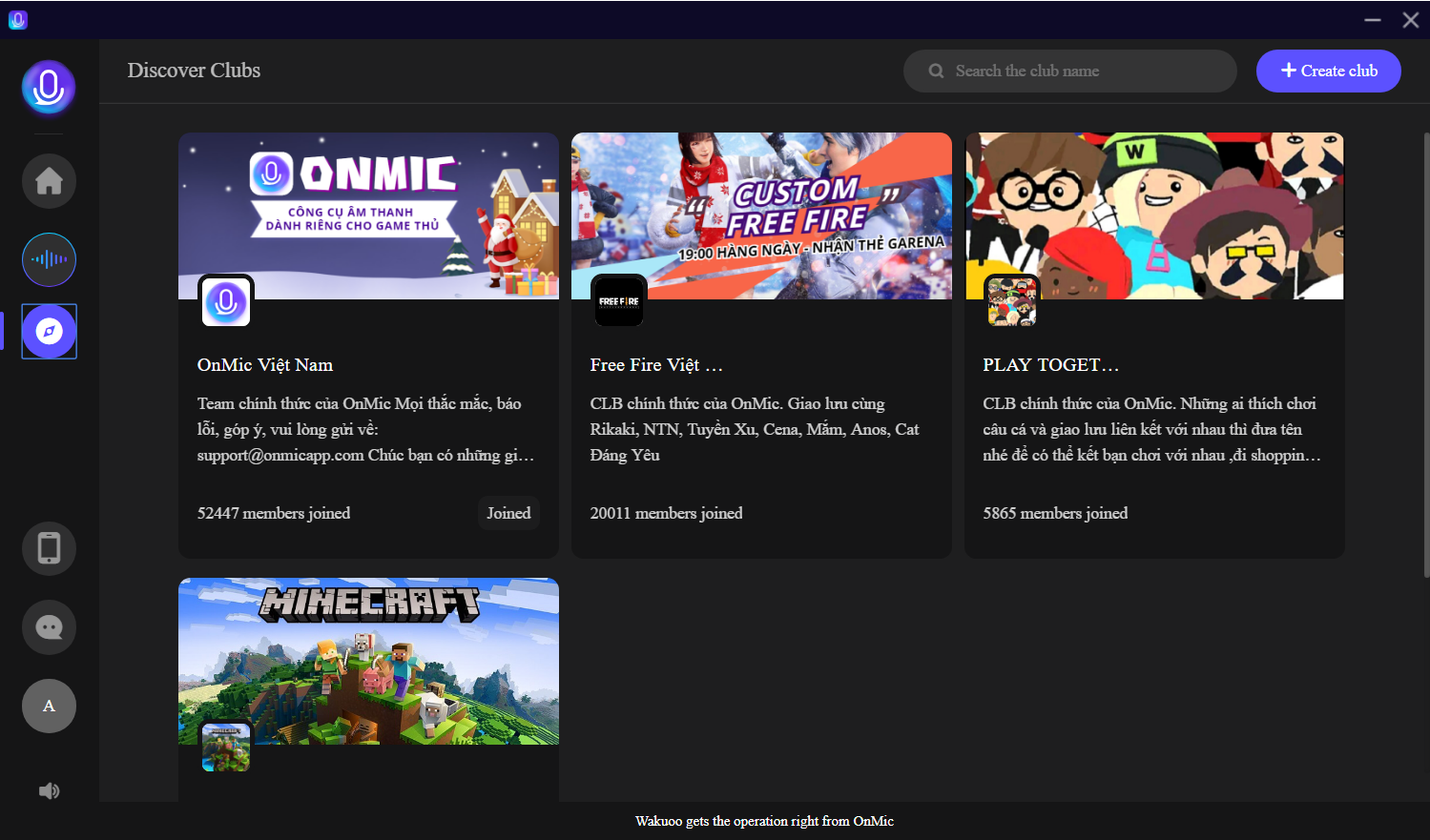Viewport: 1430px width, 840px height.
Task: Click the 5865 members joined text
Action: (x=1055, y=513)
